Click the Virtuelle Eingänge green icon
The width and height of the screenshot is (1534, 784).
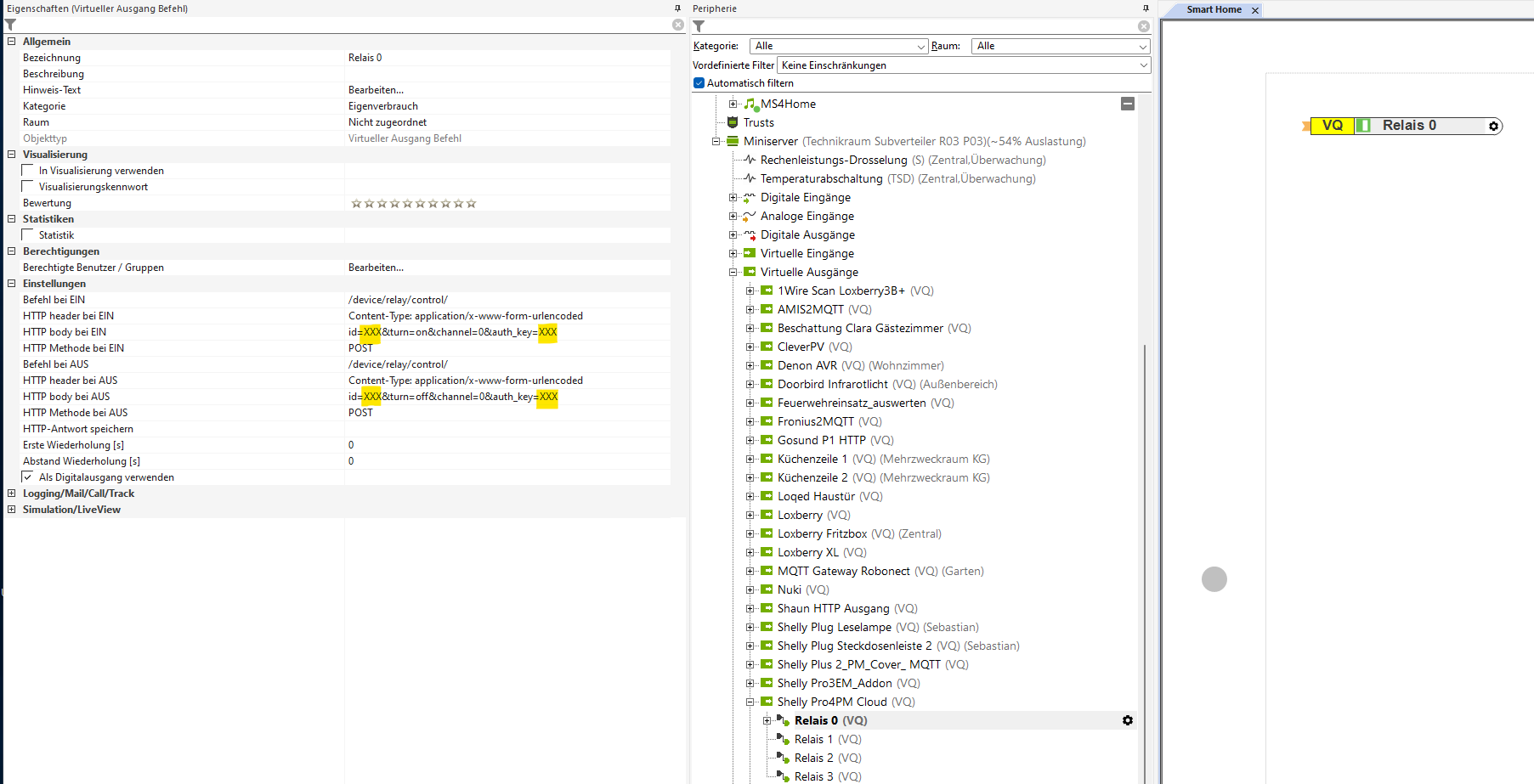[x=750, y=253]
